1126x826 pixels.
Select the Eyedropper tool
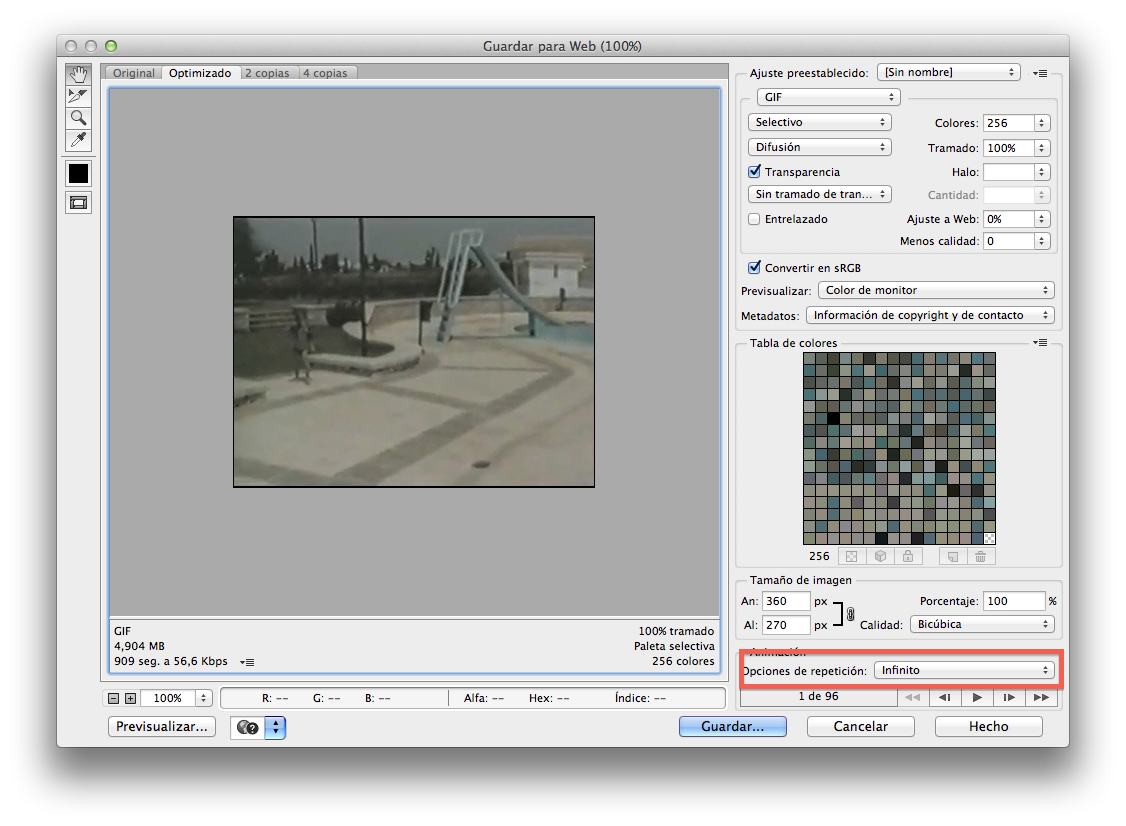point(78,139)
